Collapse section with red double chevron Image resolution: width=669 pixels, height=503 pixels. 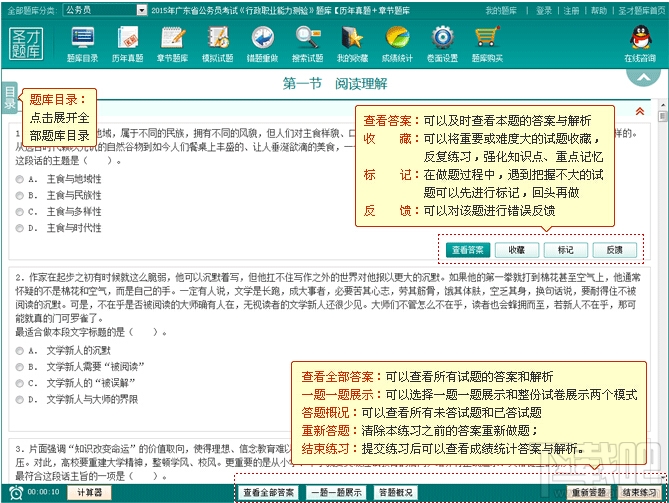pos(640,111)
